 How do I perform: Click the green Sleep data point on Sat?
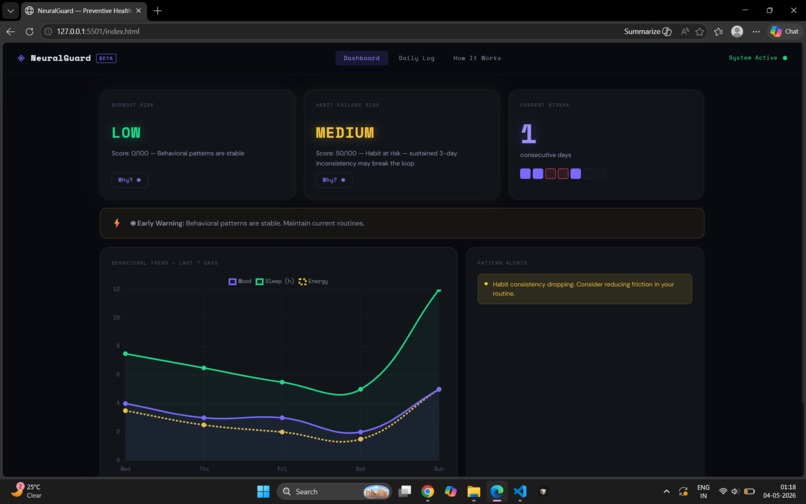tap(360, 389)
